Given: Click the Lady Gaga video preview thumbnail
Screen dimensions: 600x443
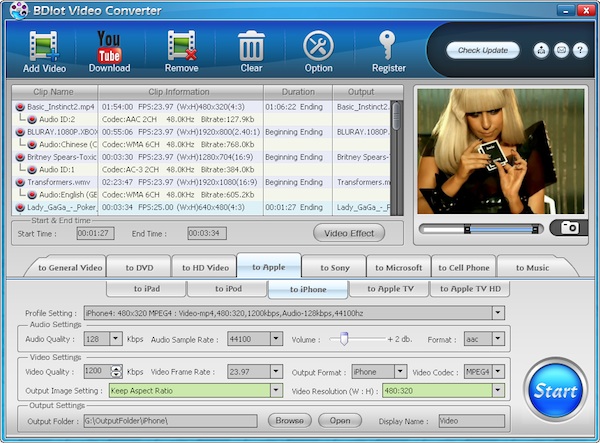Looking at the screenshot, I should (501, 151).
